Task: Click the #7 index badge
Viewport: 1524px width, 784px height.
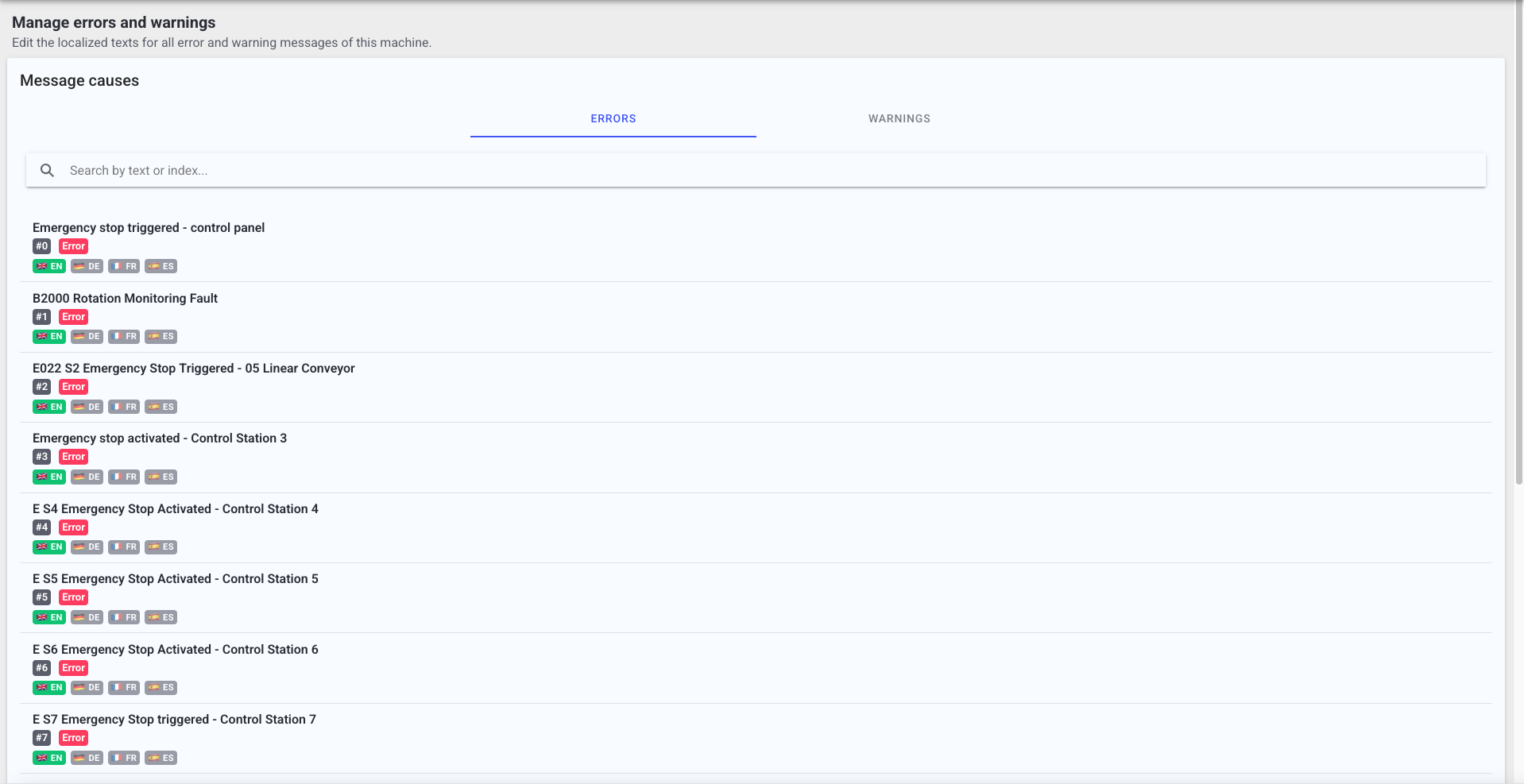Action: 42,738
